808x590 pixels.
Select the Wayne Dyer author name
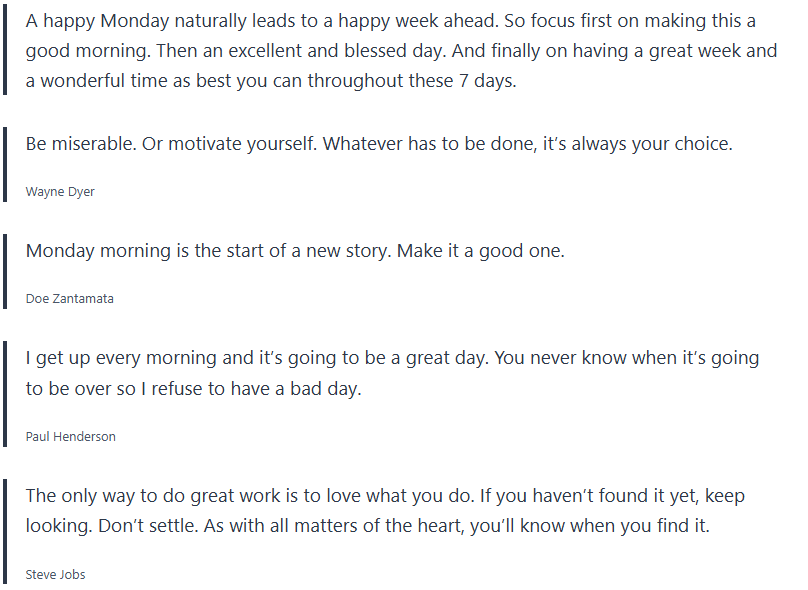pyautogui.click(x=60, y=191)
